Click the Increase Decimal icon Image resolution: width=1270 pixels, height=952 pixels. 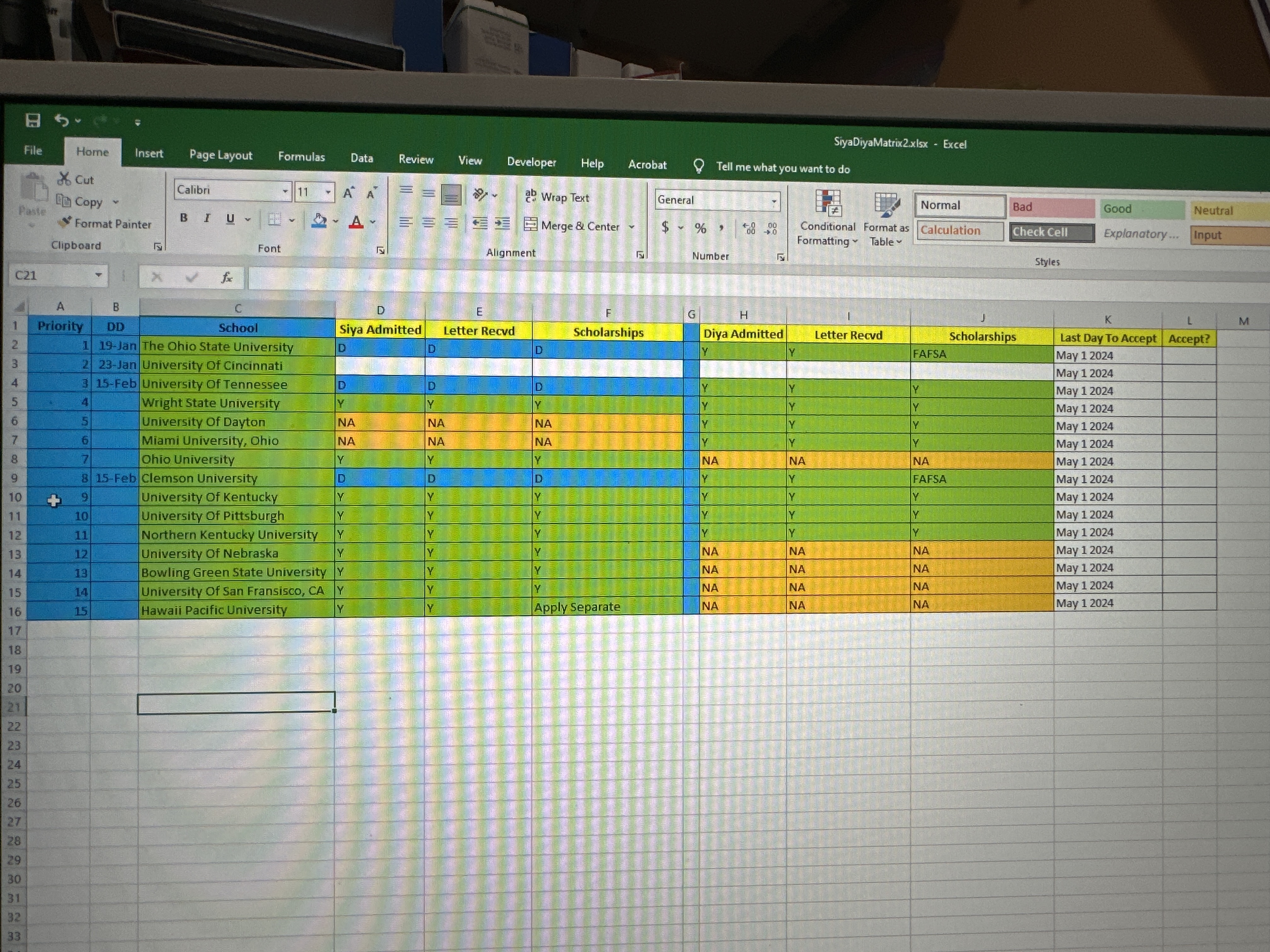pyautogui.click(x=749, y=229)
